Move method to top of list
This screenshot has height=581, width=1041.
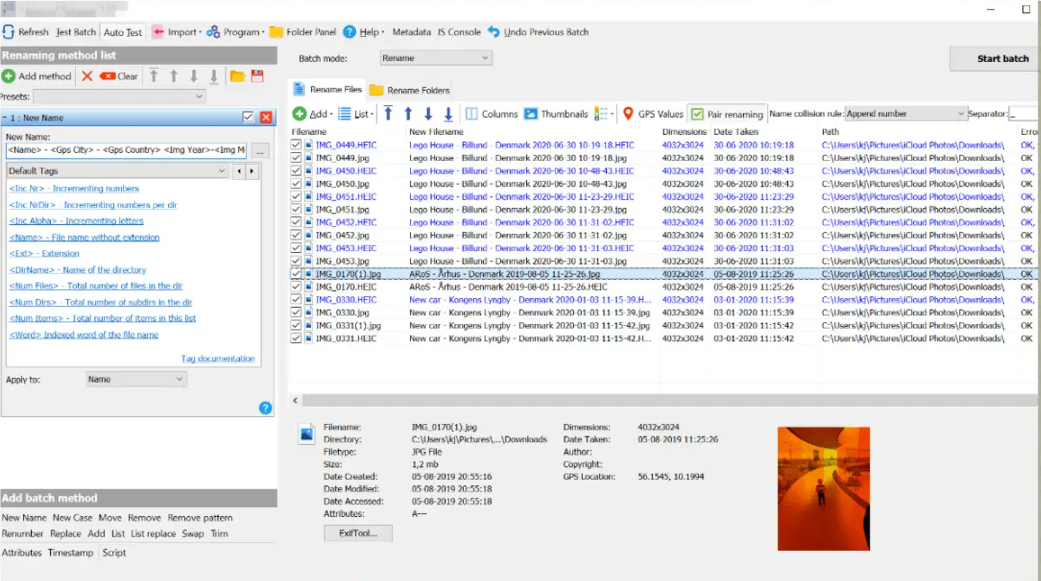(x=153, y=76)
